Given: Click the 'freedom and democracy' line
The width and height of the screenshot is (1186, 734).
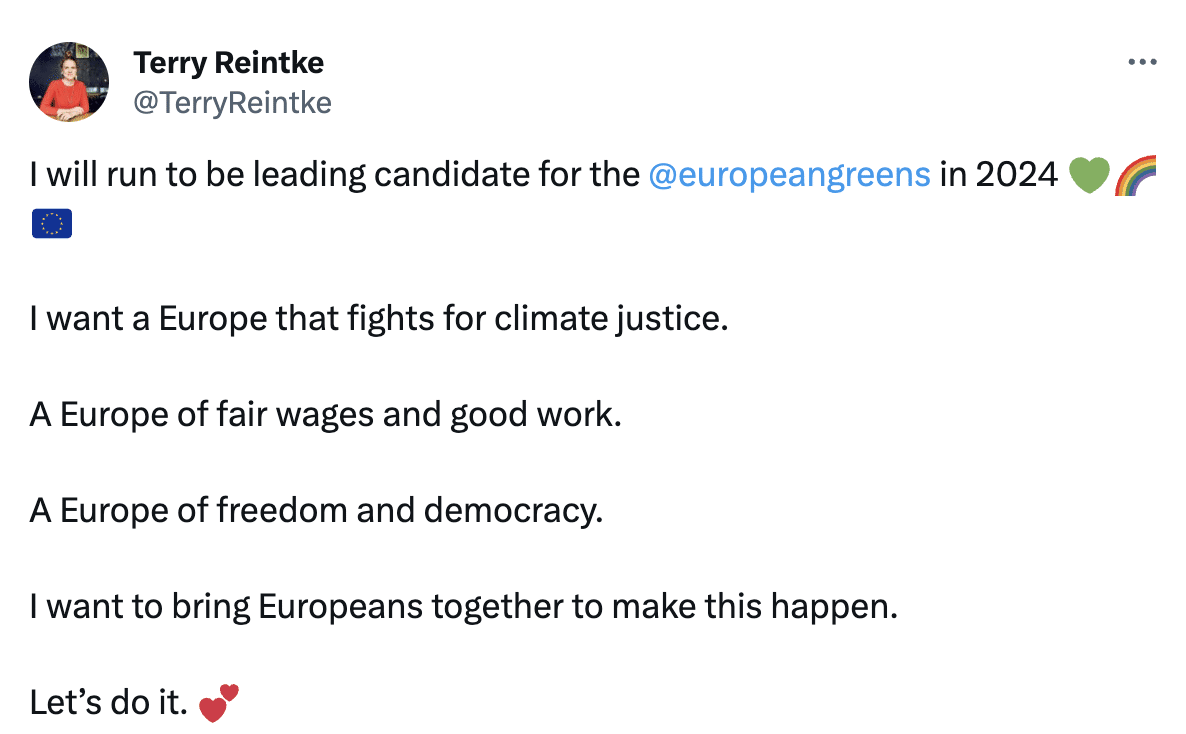Looking at the screenshot, I should (x=316, y=511).
